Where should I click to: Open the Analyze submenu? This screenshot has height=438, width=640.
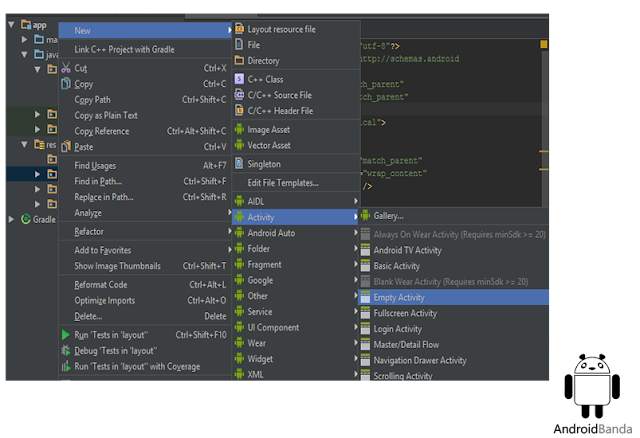(x=145, y=213)
